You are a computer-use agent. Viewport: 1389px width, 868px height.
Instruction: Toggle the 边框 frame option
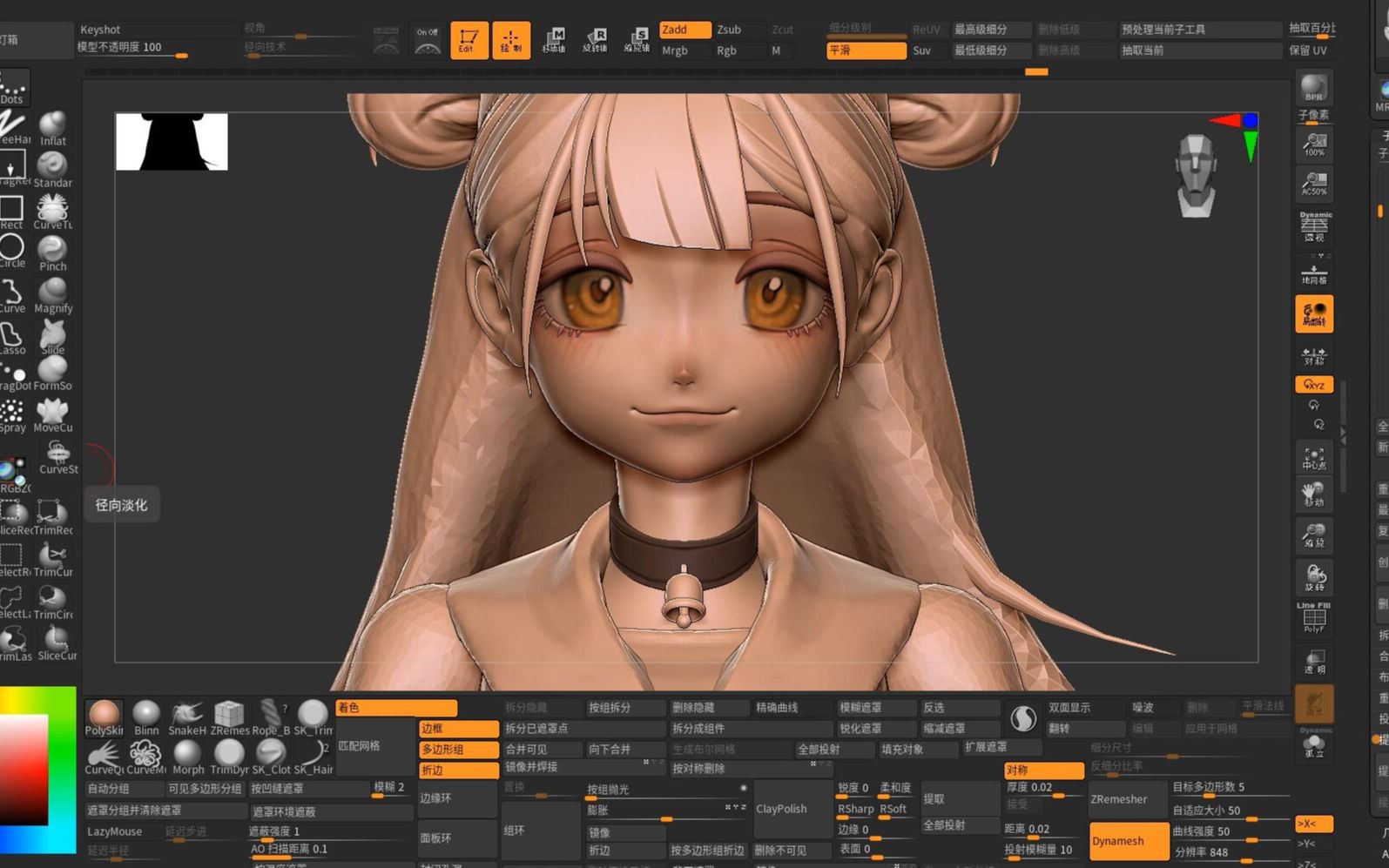pyautogui.click(x=459, y=729)
